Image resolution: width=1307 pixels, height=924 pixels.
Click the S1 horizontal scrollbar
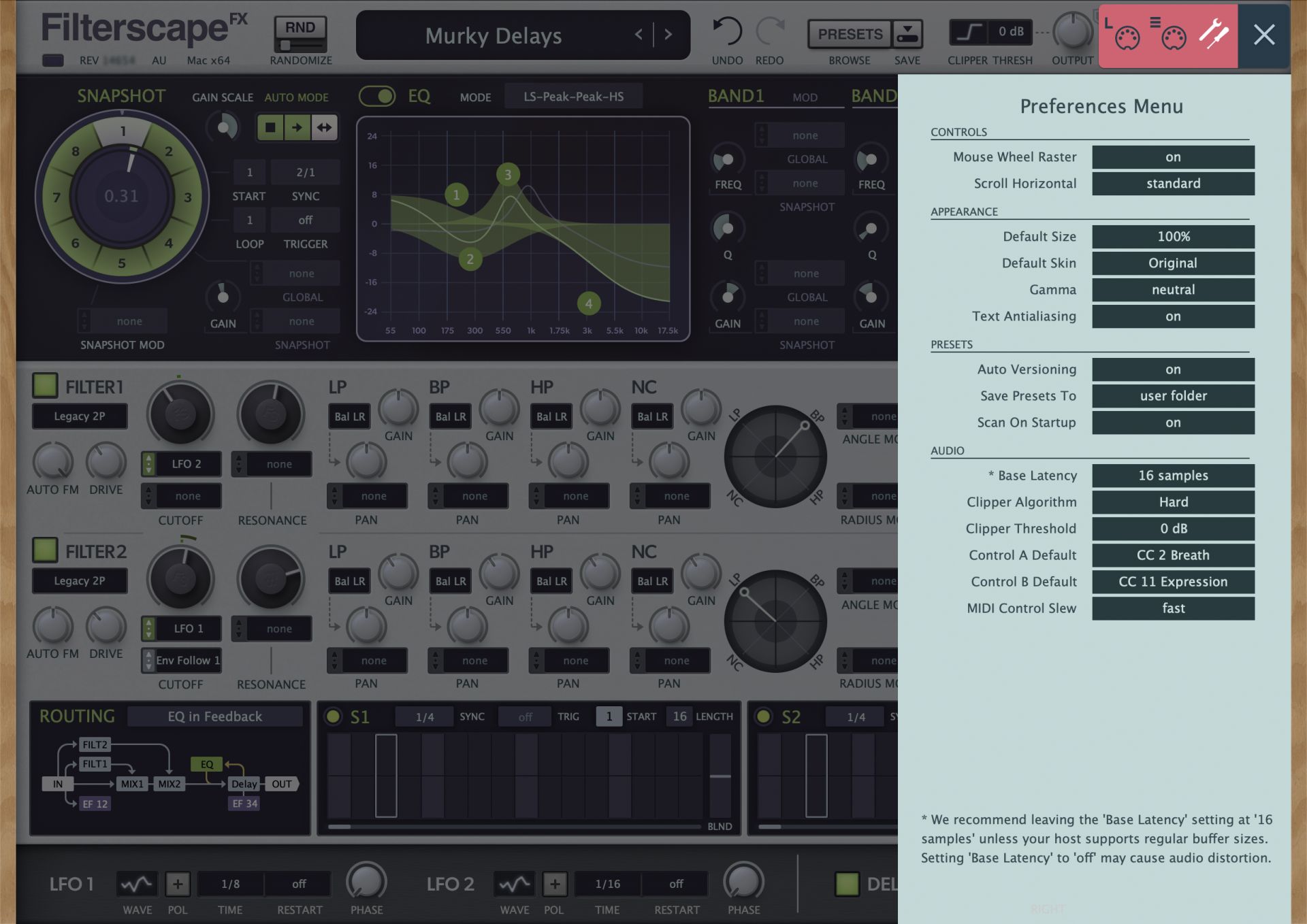point(514,827)
